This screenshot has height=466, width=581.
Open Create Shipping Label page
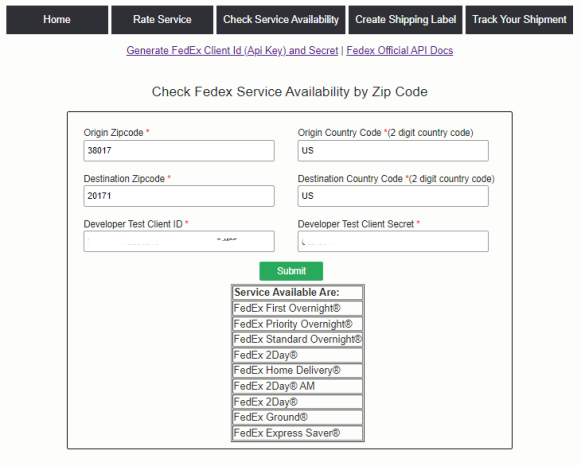[x=405, y=20]
